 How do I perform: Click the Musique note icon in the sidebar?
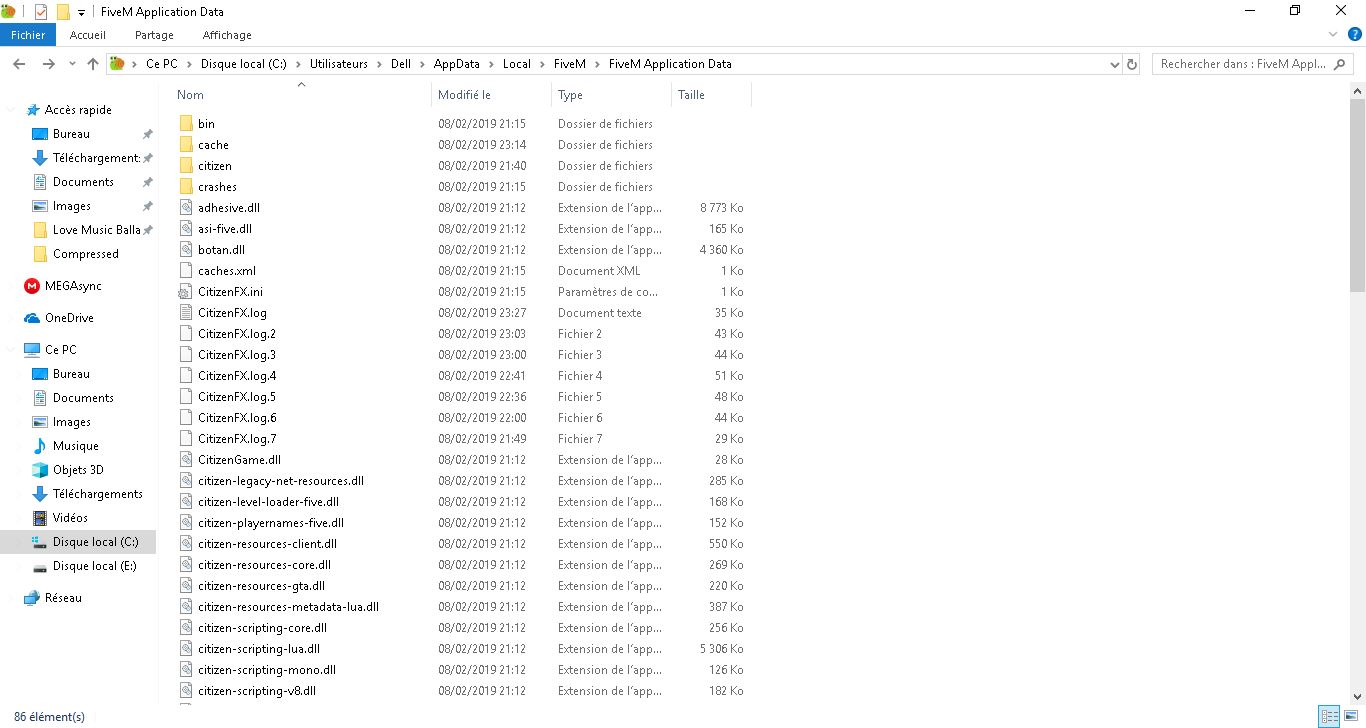[x=40, y=446]
